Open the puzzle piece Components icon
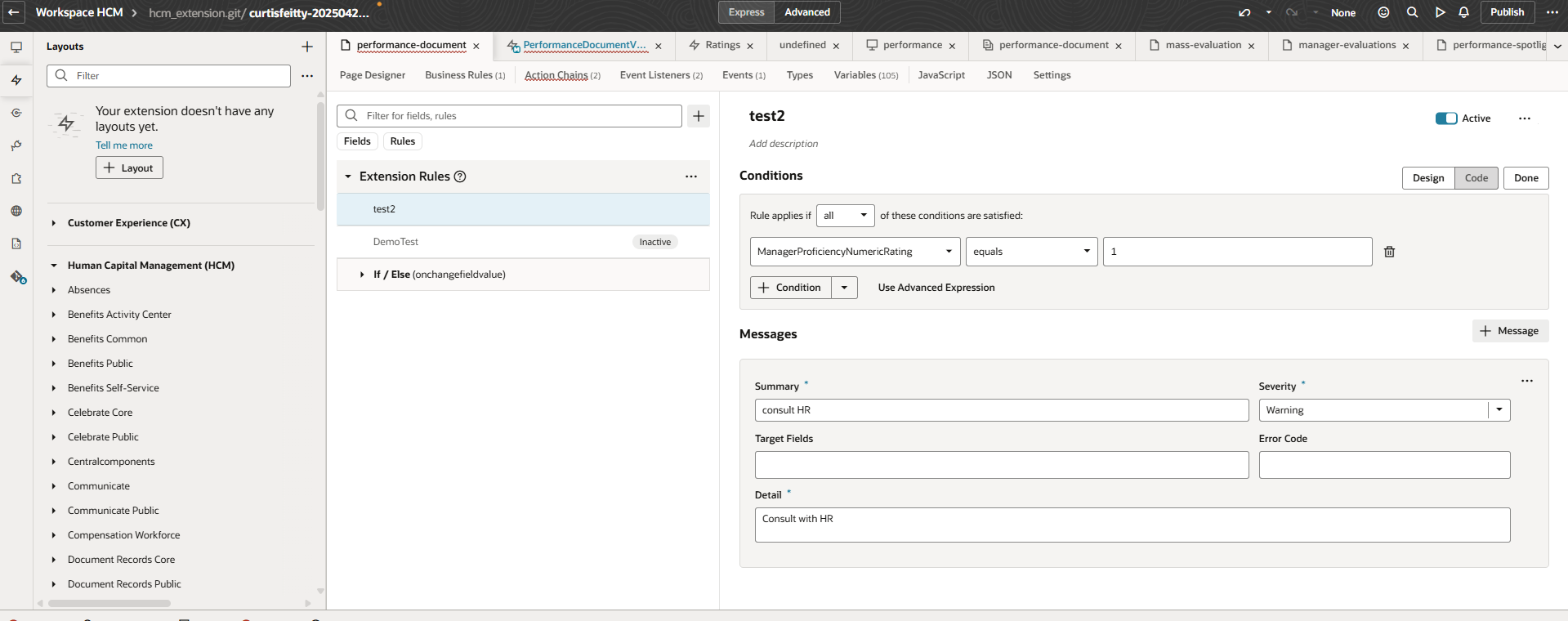The image size is (1568, 621). point(16,178)
